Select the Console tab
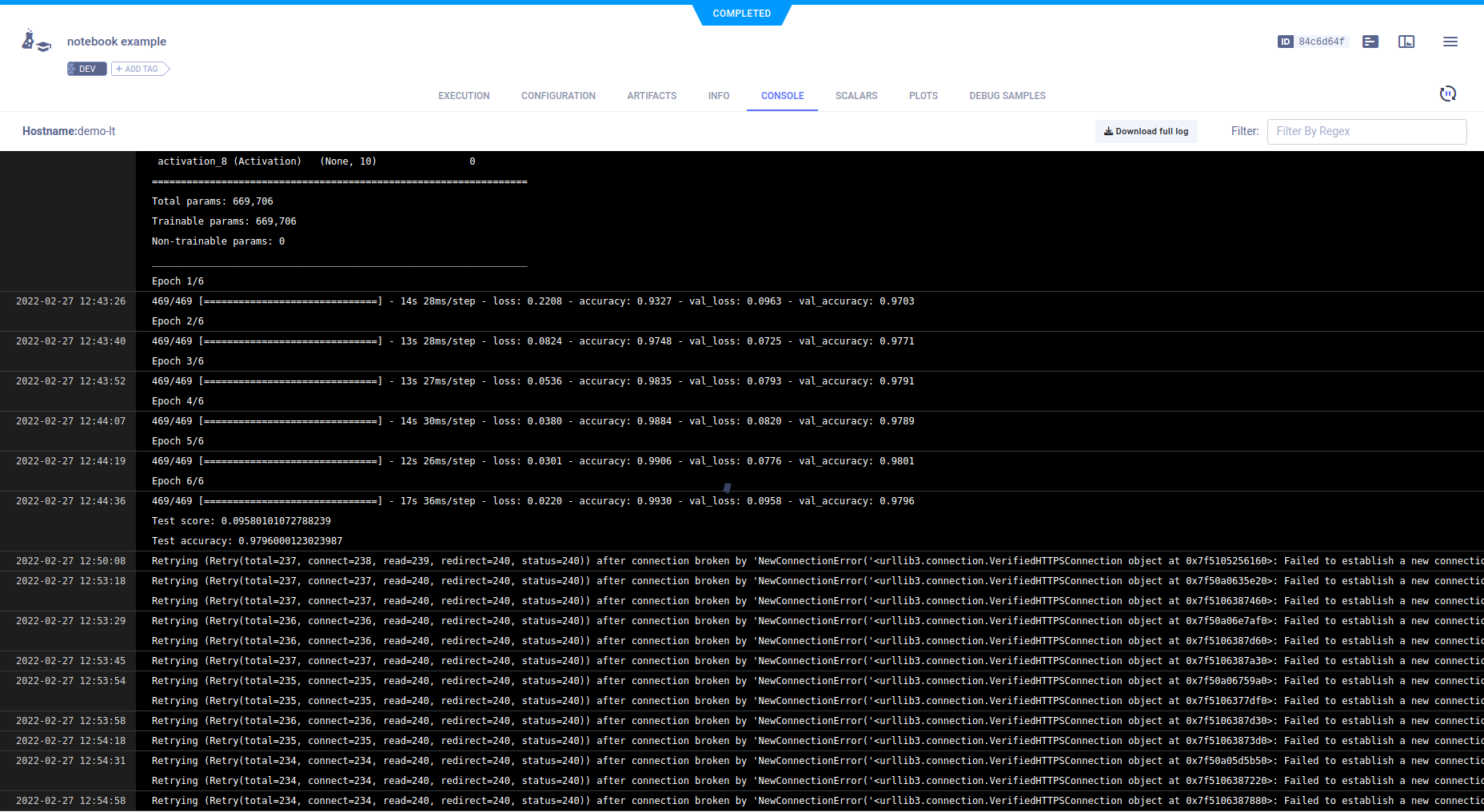Viewport: 1484px width, 812px height. [x=782, y=96]
